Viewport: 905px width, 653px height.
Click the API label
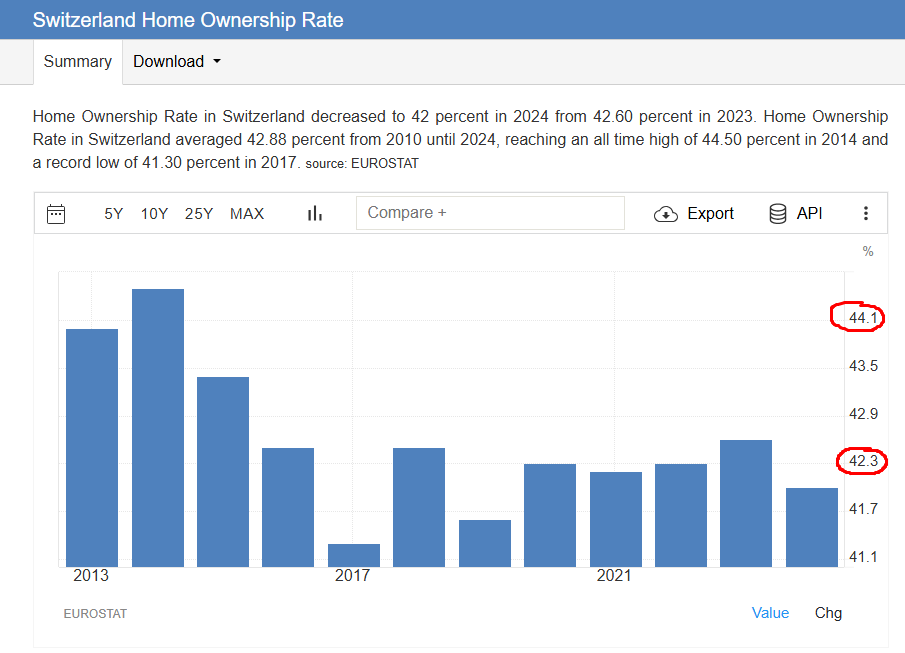809,213
